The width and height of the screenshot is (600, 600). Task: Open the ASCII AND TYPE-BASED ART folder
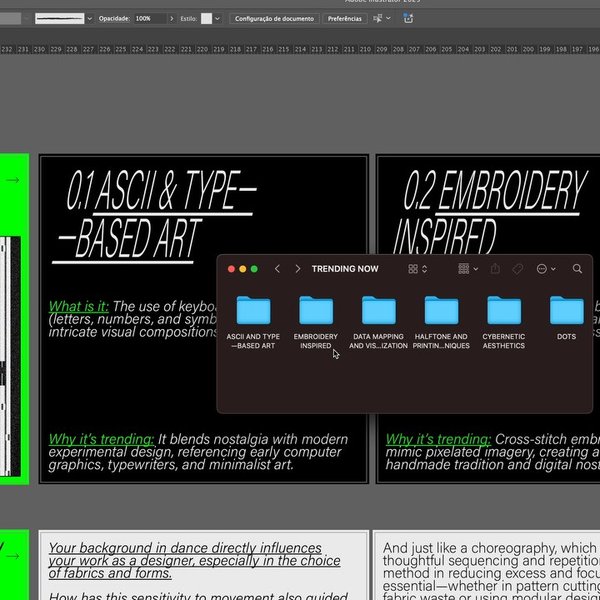pos(252,310)
